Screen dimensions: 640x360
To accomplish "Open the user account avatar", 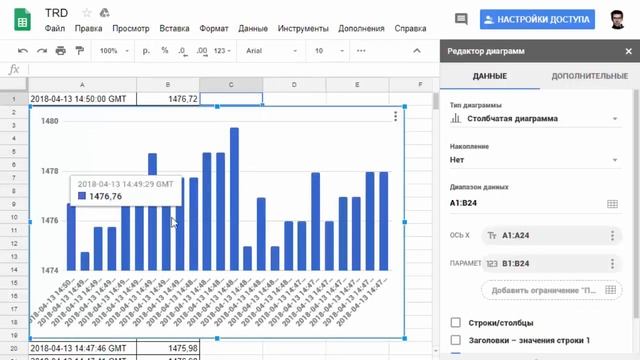I will coord(617,19).
